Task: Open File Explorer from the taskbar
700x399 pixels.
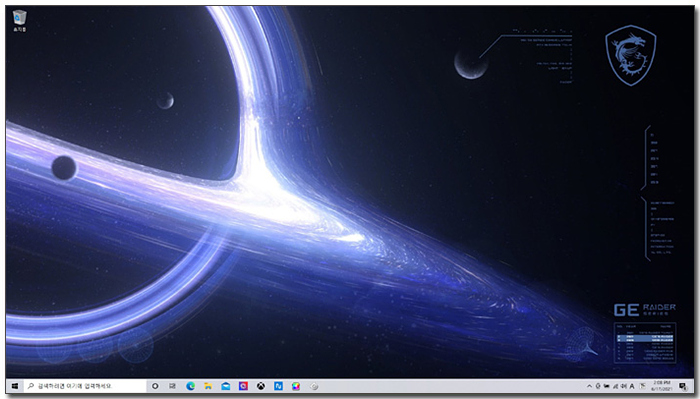Action: click(x=208, y=386)
